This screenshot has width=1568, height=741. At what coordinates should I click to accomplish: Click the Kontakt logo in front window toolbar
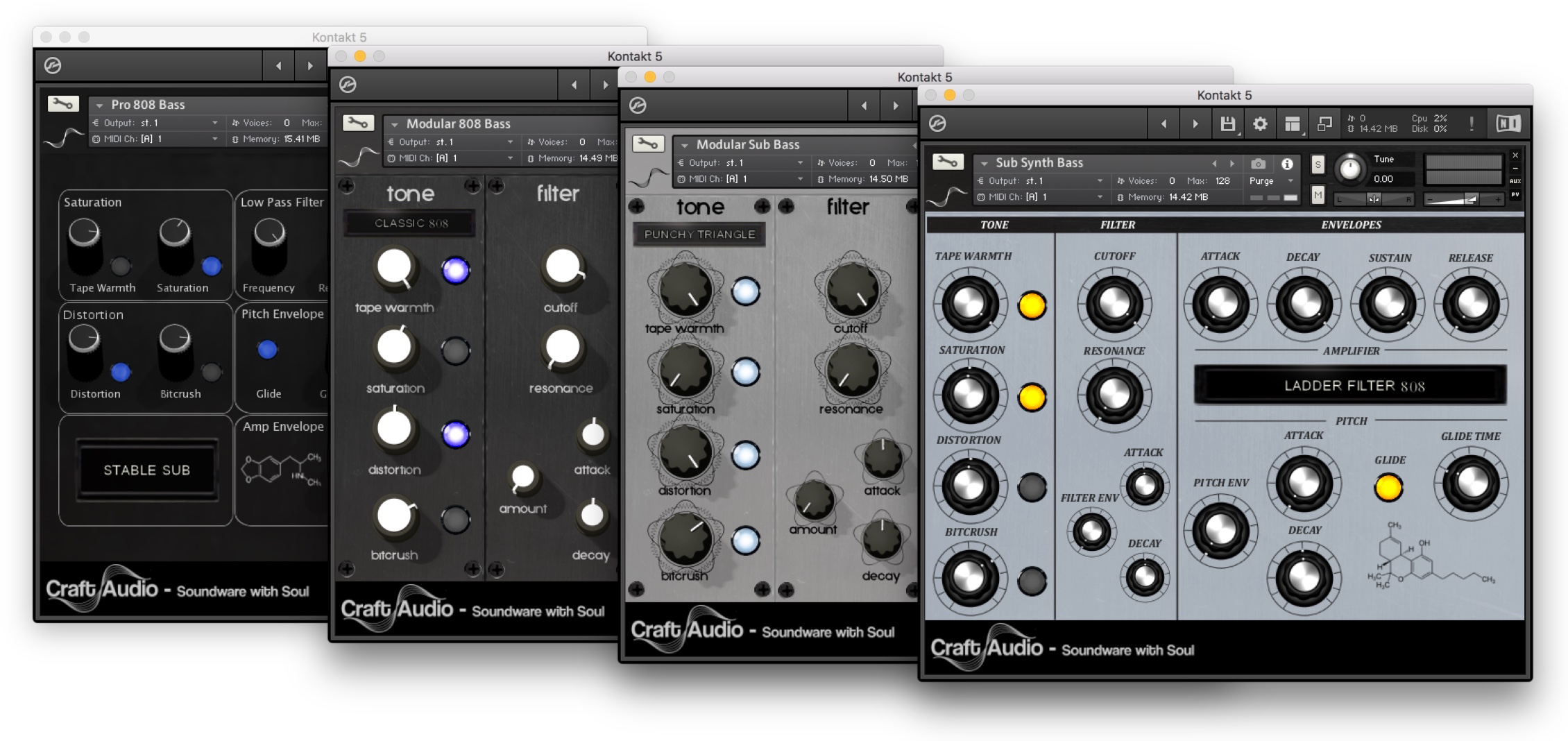pos(937,123)
